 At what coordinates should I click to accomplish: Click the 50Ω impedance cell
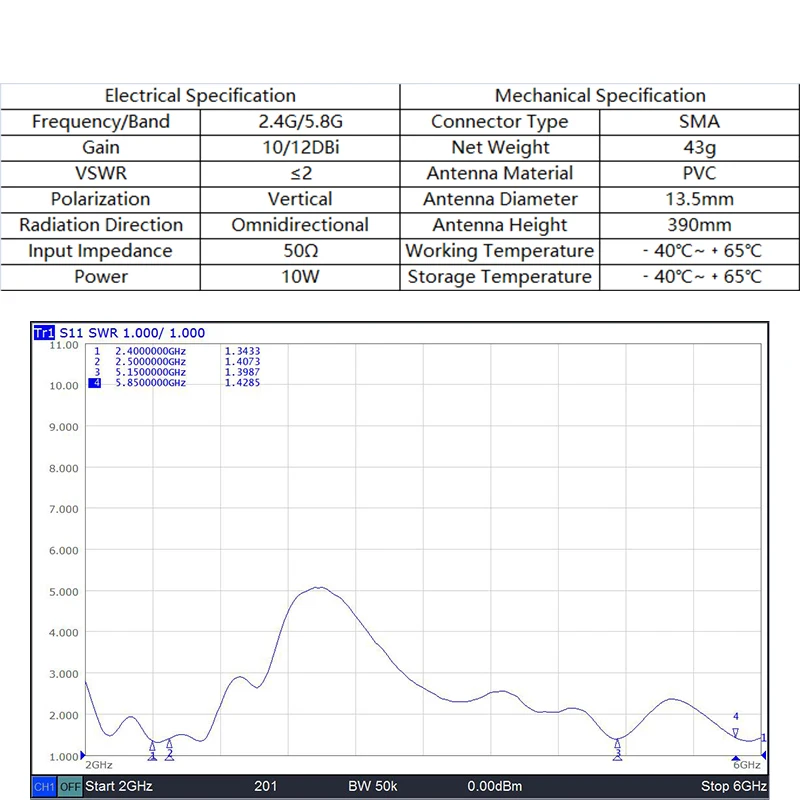click(300, 251)
